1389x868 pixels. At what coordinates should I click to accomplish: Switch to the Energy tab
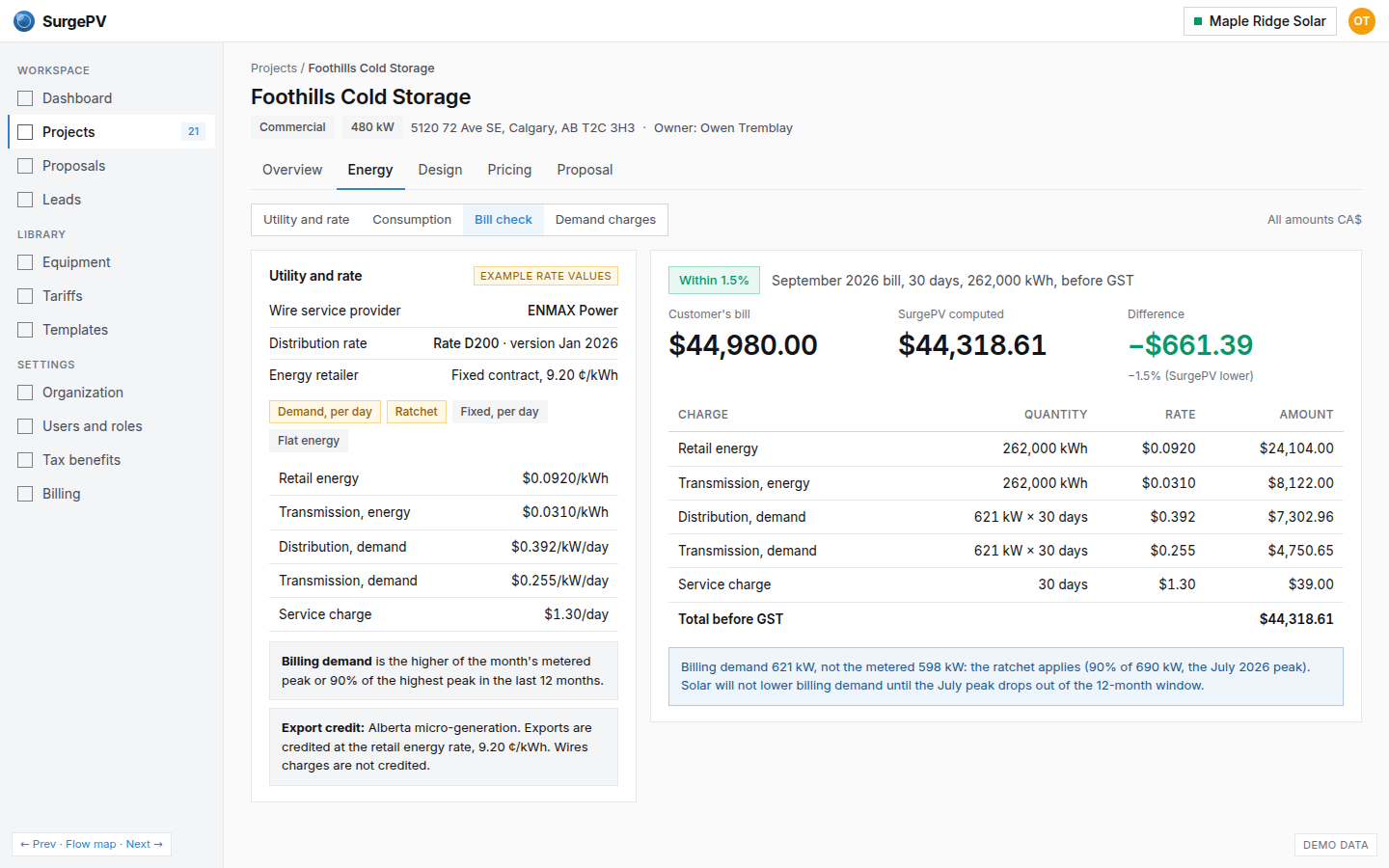(x=370, y=170)
